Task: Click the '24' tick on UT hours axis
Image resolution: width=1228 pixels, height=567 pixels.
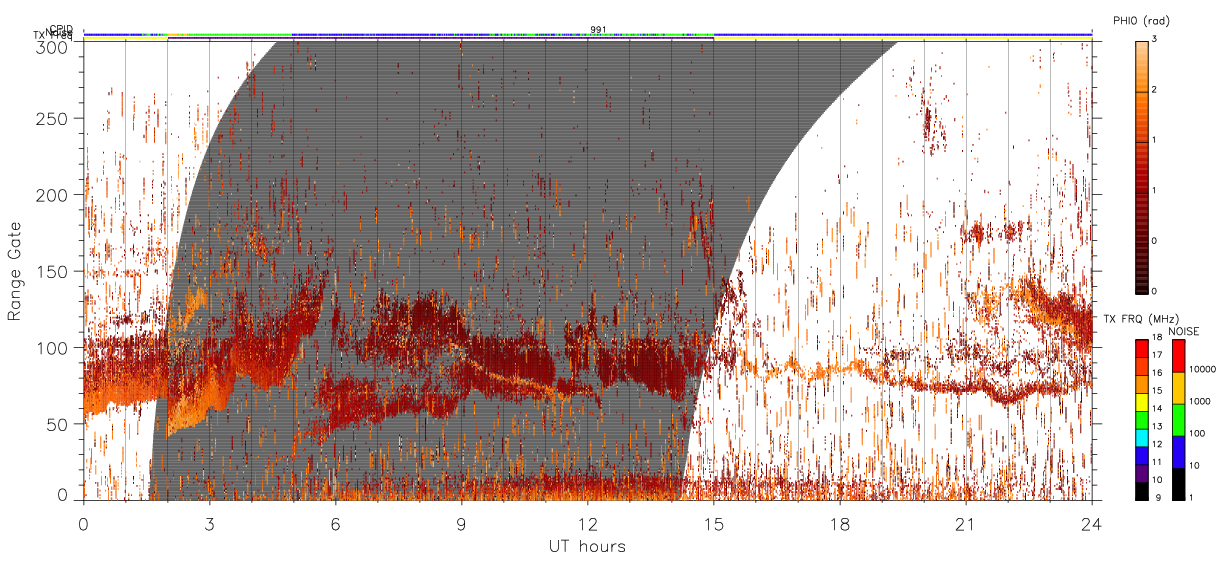Action: click(x=1092, y=523)
